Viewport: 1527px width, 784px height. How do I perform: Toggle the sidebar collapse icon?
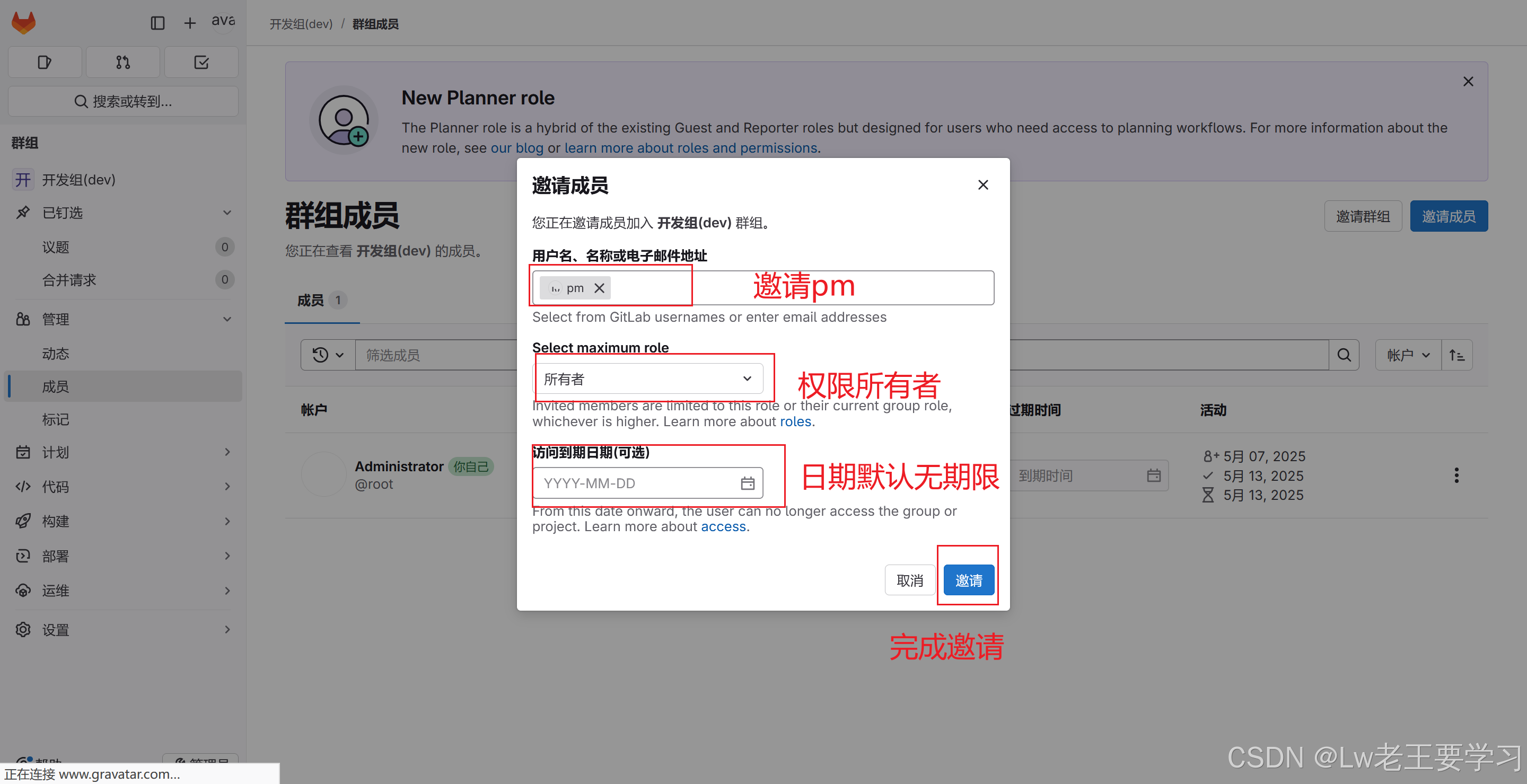coord(157,23)
